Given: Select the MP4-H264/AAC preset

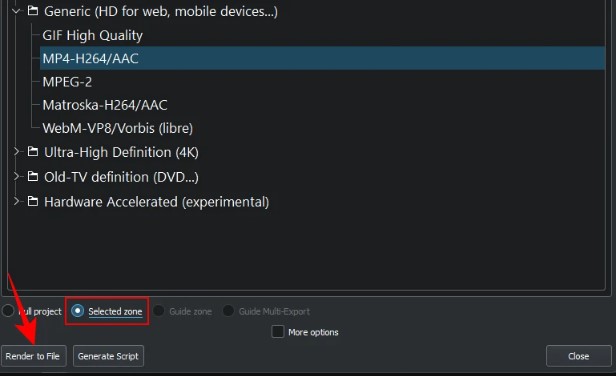Looking at the screenshot, I should pyautogui.click(x=322, y=58).
